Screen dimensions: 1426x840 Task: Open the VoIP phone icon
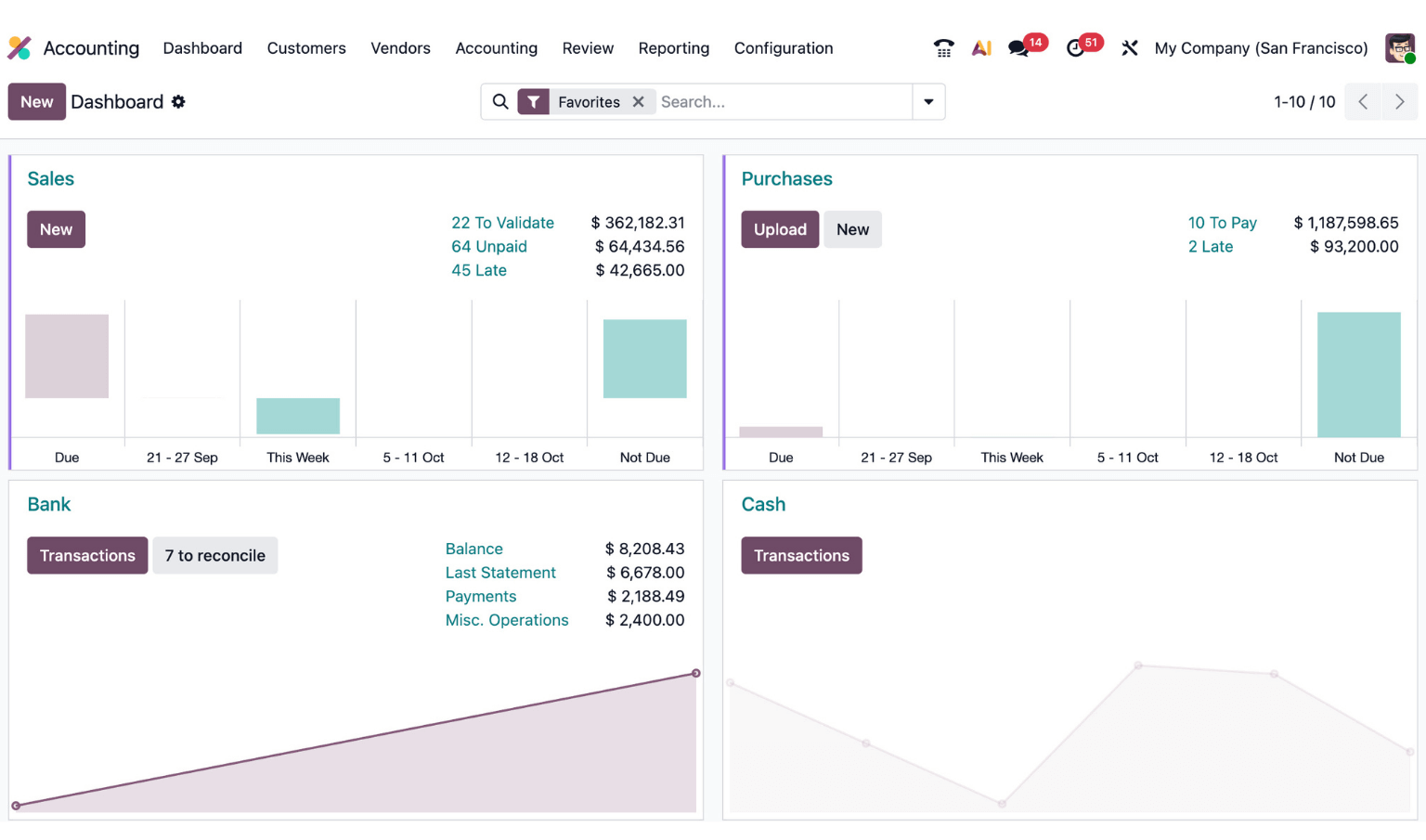pyautogui.click(x=943, y=48)
